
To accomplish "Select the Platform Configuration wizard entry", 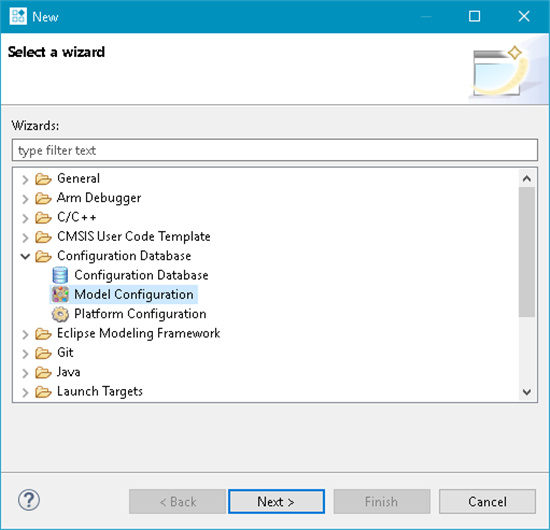I will click(x=140, y=314).
